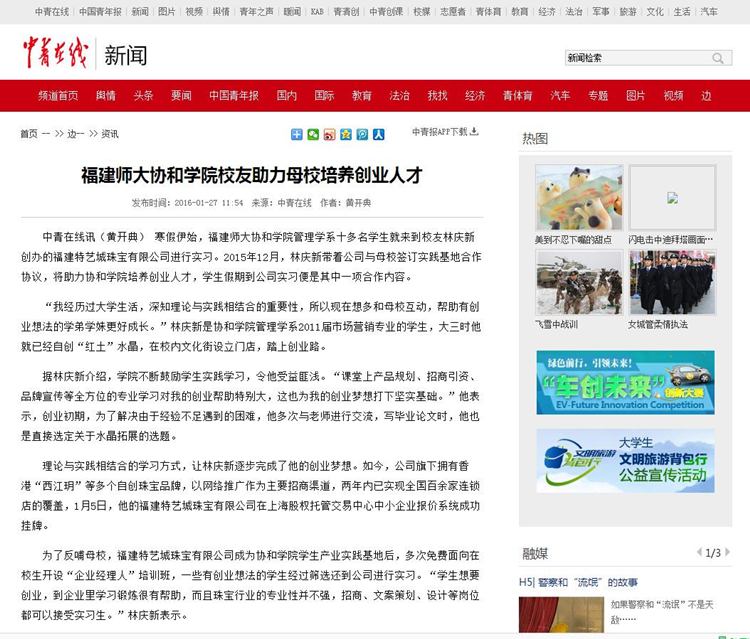This screenshot has height=639, width=750.
Task: Click 旅游 in top gray bar
Action: [x=628, y=11]
